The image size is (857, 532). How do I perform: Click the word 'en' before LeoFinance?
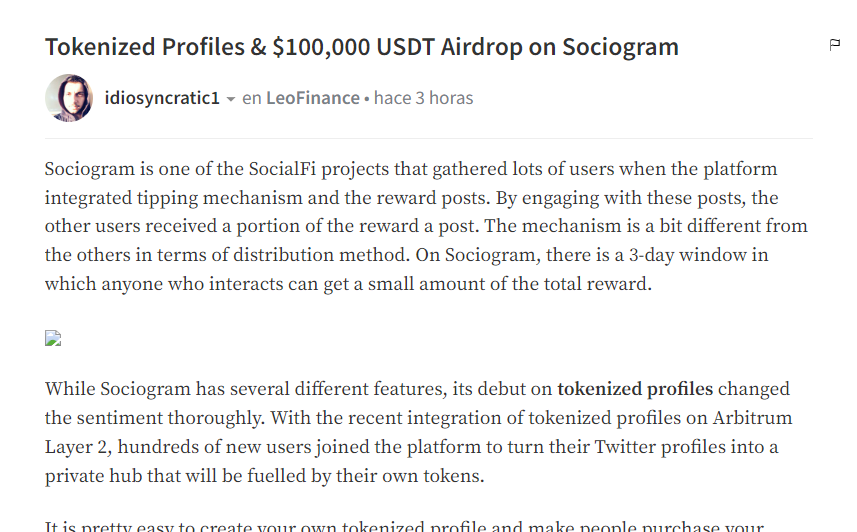click(251, 98)
